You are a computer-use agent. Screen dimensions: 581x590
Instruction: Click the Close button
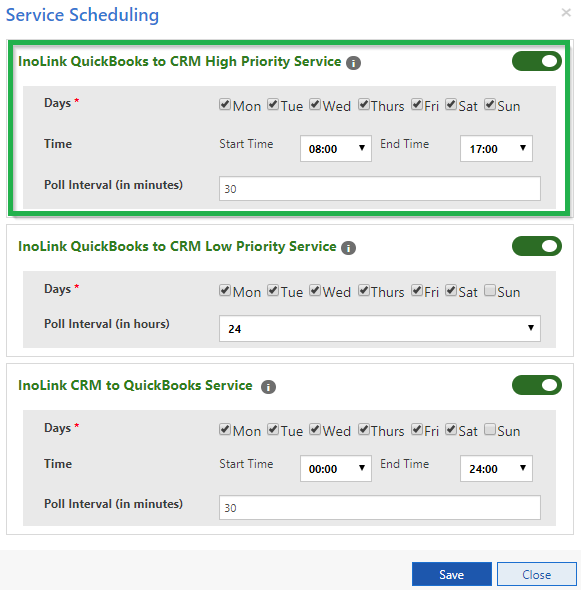pyautogui.click(x=537, y=574)
